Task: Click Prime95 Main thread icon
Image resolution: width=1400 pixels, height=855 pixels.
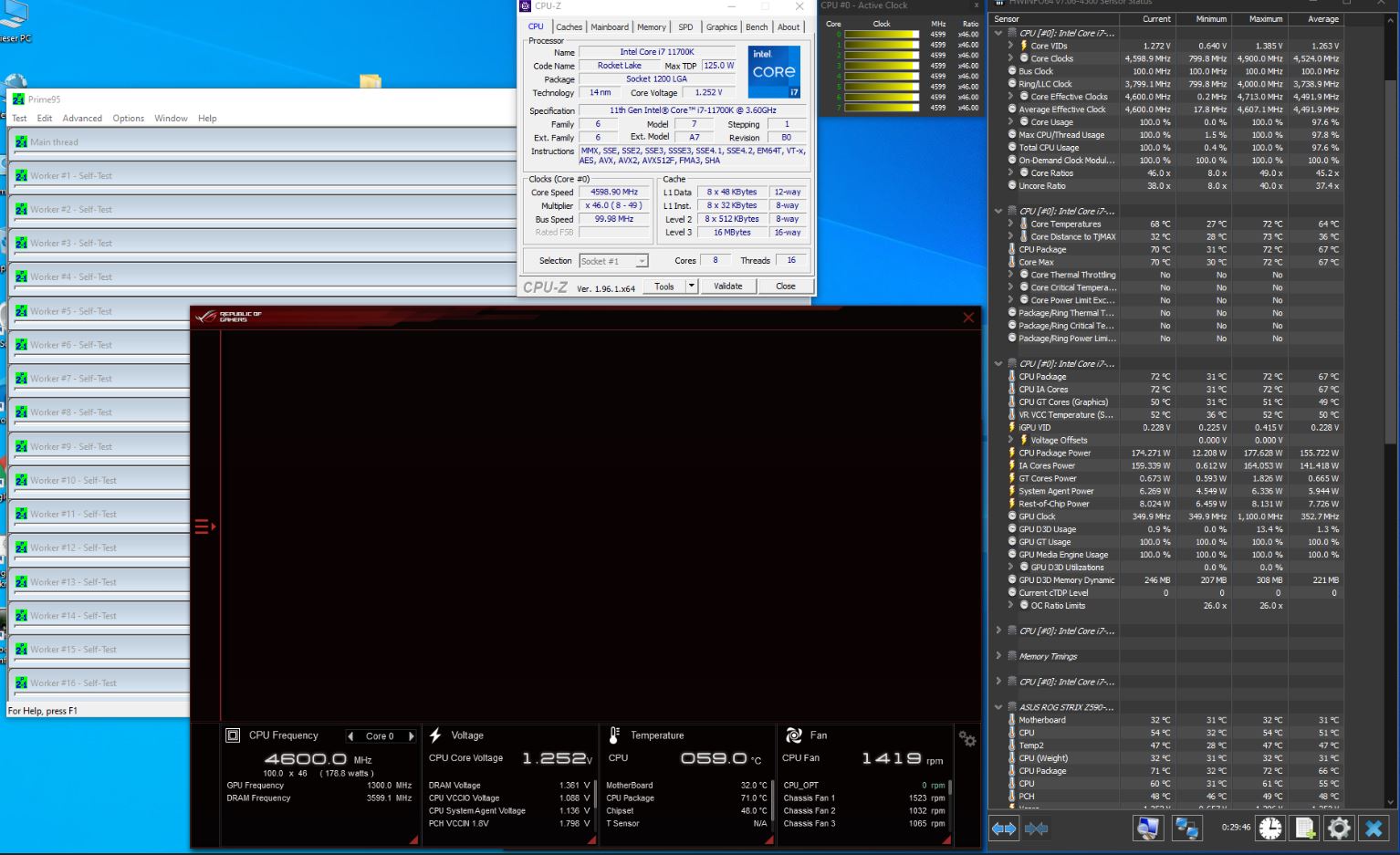Action: 21,142
